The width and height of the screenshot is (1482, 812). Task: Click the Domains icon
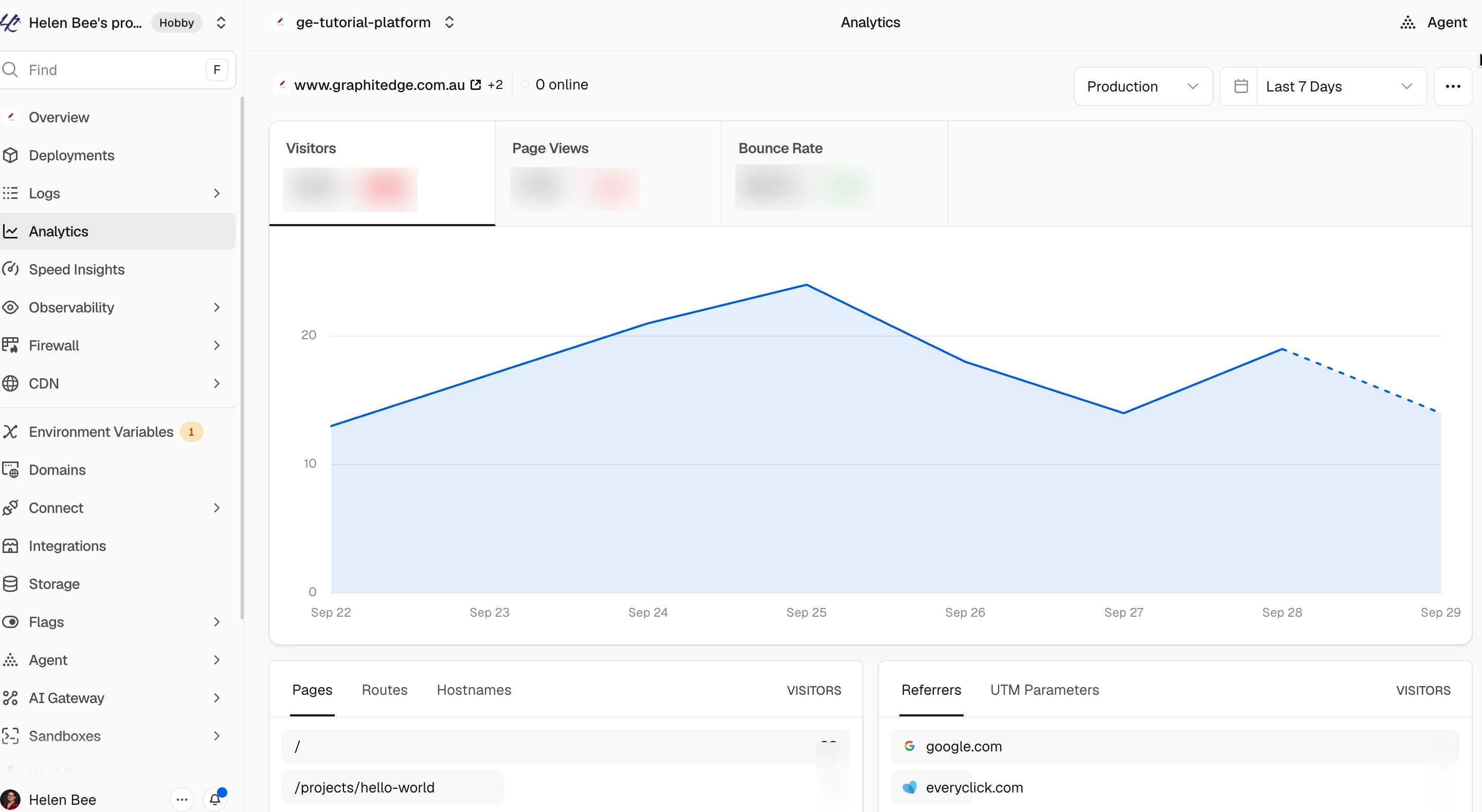tap(10, 470)
